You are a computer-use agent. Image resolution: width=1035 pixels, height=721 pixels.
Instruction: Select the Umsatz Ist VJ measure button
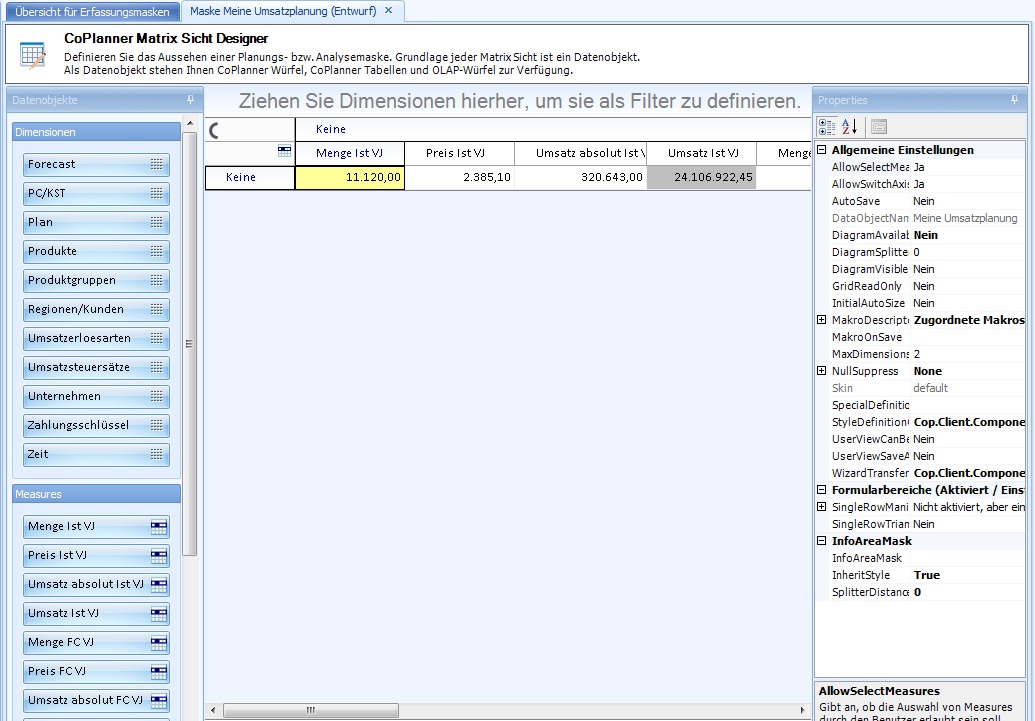96,614
